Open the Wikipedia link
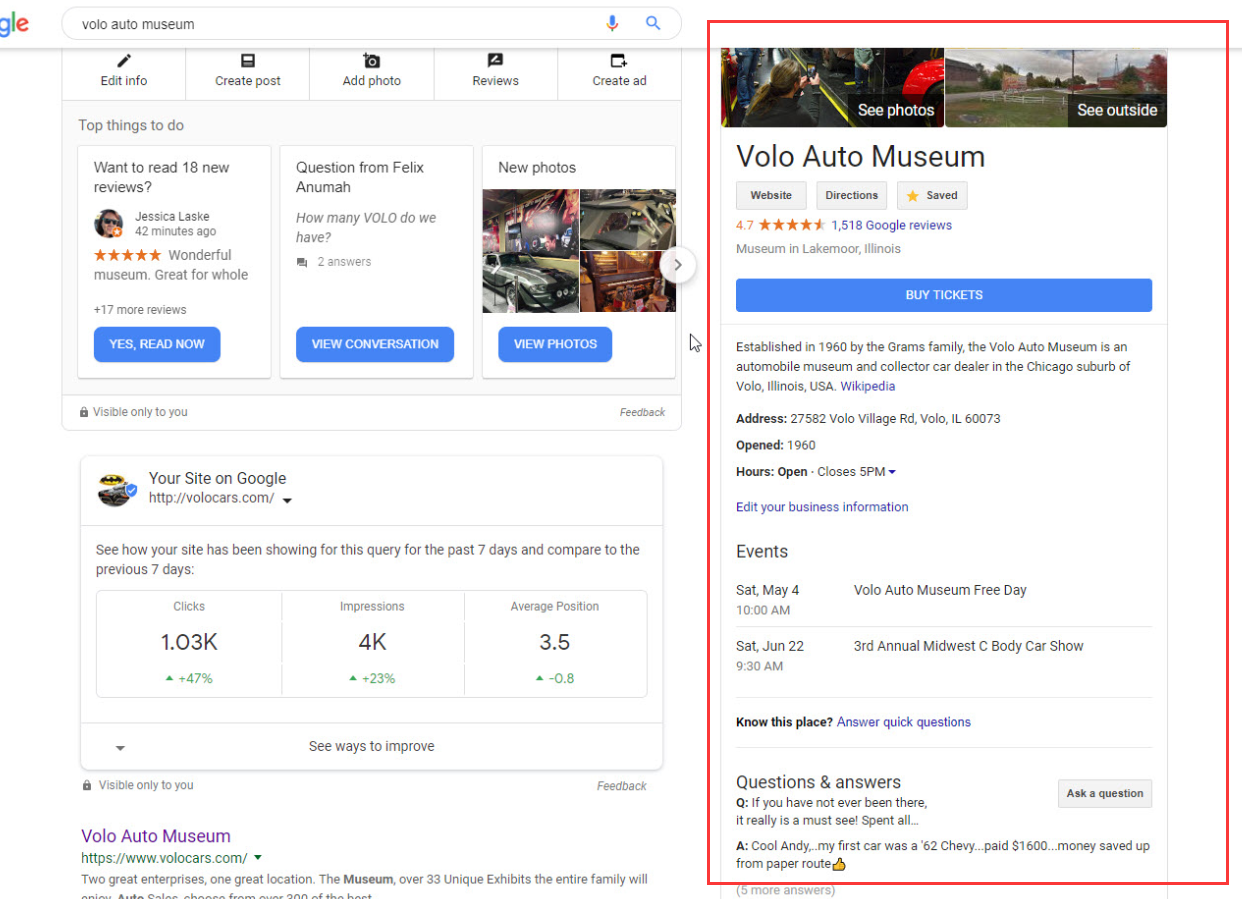Viewport: 1242px width, 899px height. 867,386
